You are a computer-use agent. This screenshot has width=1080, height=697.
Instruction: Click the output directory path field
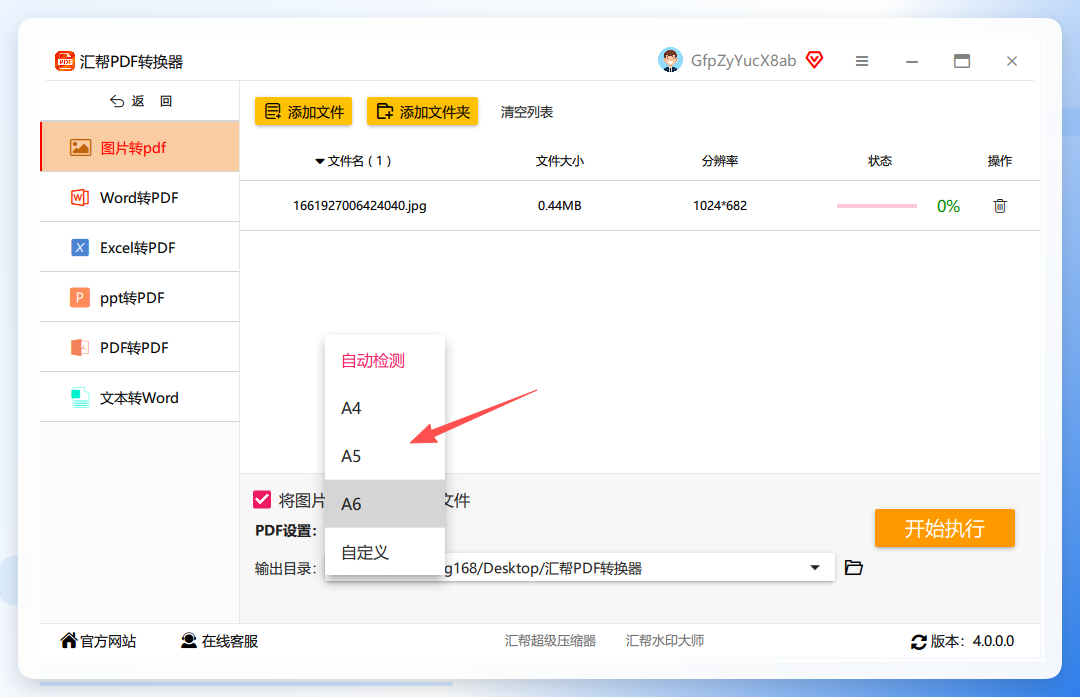pos(579,568)
